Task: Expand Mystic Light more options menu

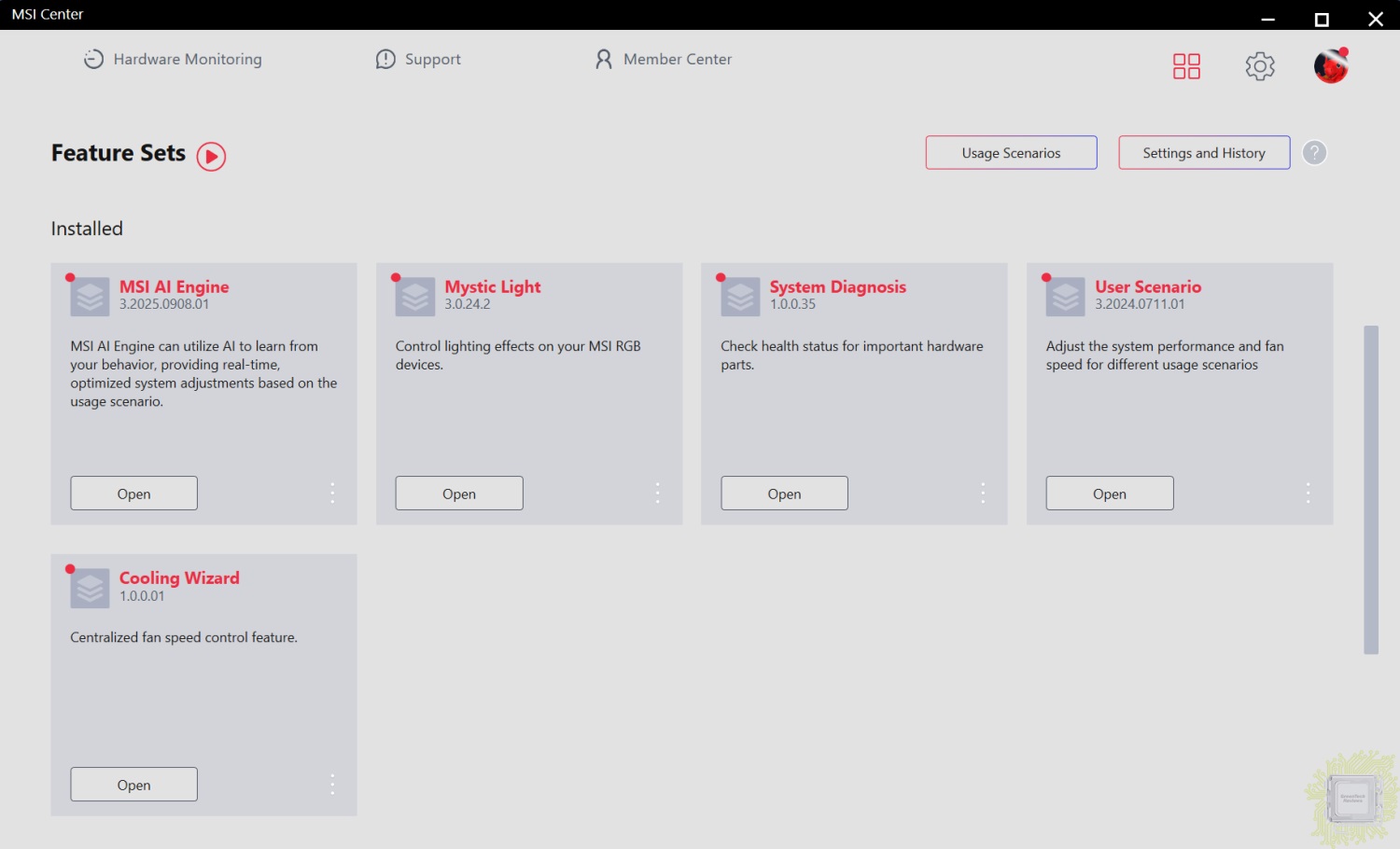Action: [657, 493]
